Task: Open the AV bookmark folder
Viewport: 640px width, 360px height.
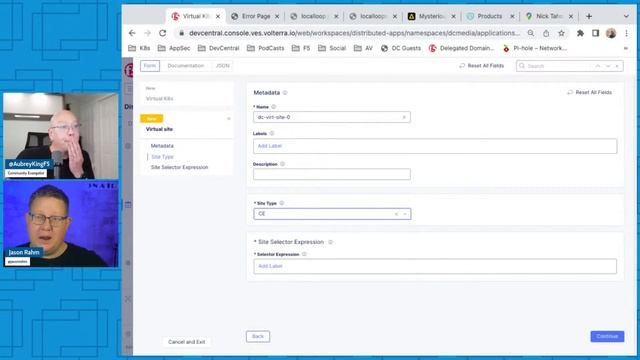Action: (364, 48)
